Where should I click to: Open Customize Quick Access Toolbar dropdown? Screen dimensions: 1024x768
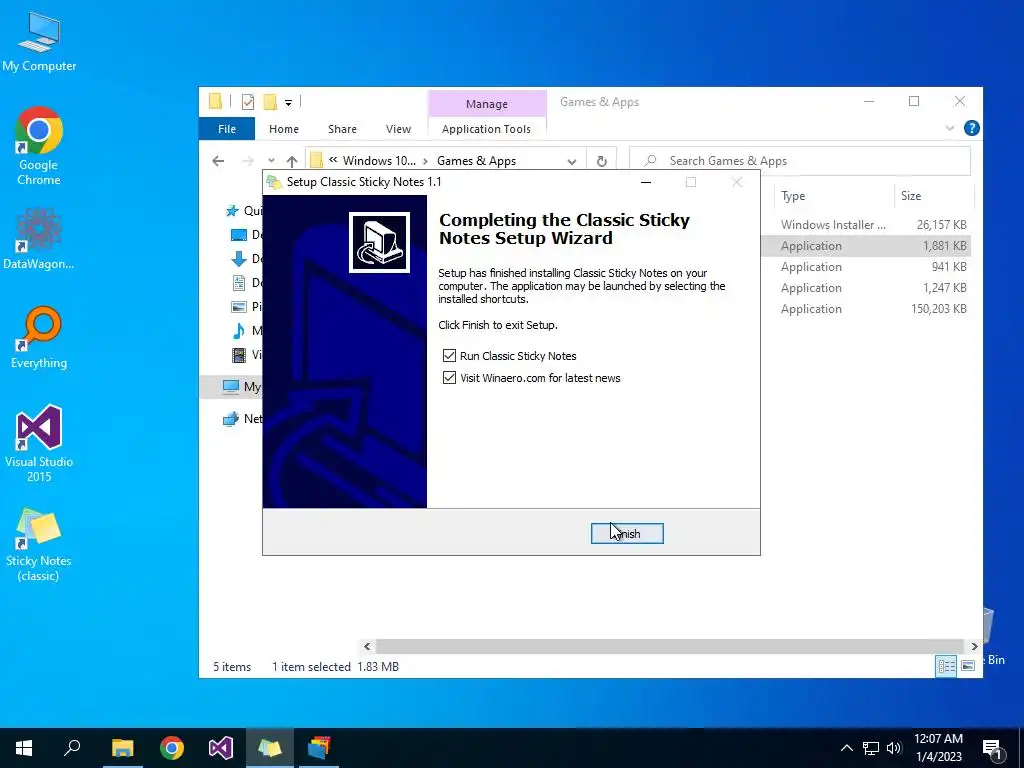coord(288,103)
